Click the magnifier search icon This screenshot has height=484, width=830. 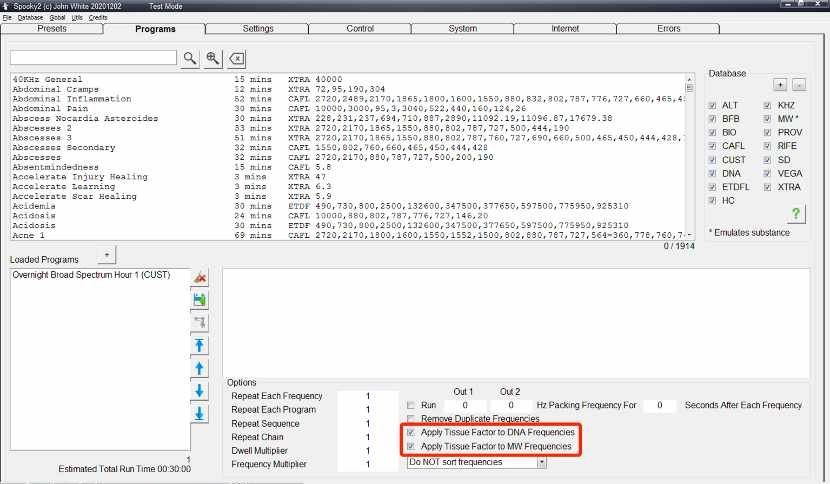click(190, 58)
